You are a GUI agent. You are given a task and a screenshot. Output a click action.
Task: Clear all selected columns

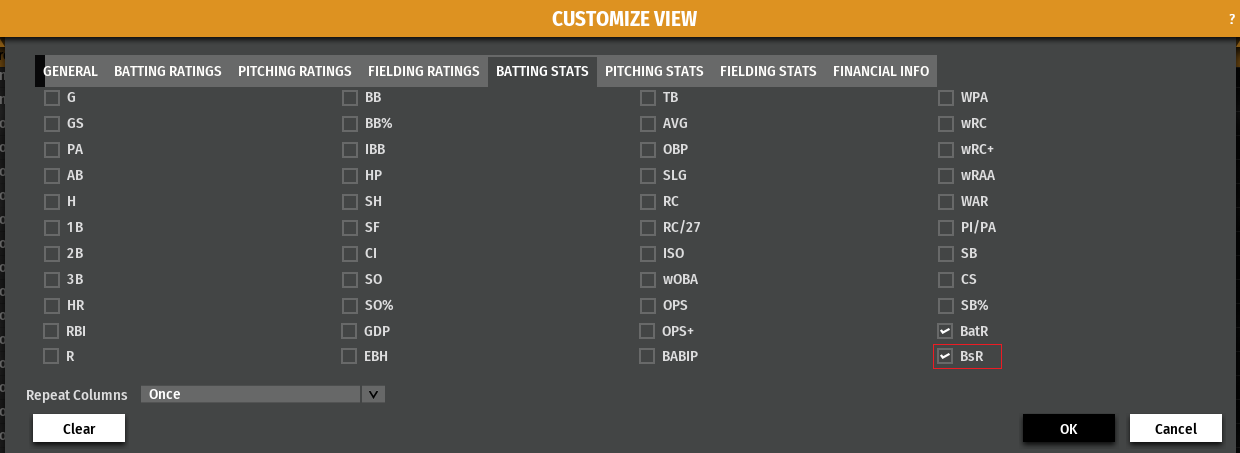pyautogui.click(x=79, y=428)
